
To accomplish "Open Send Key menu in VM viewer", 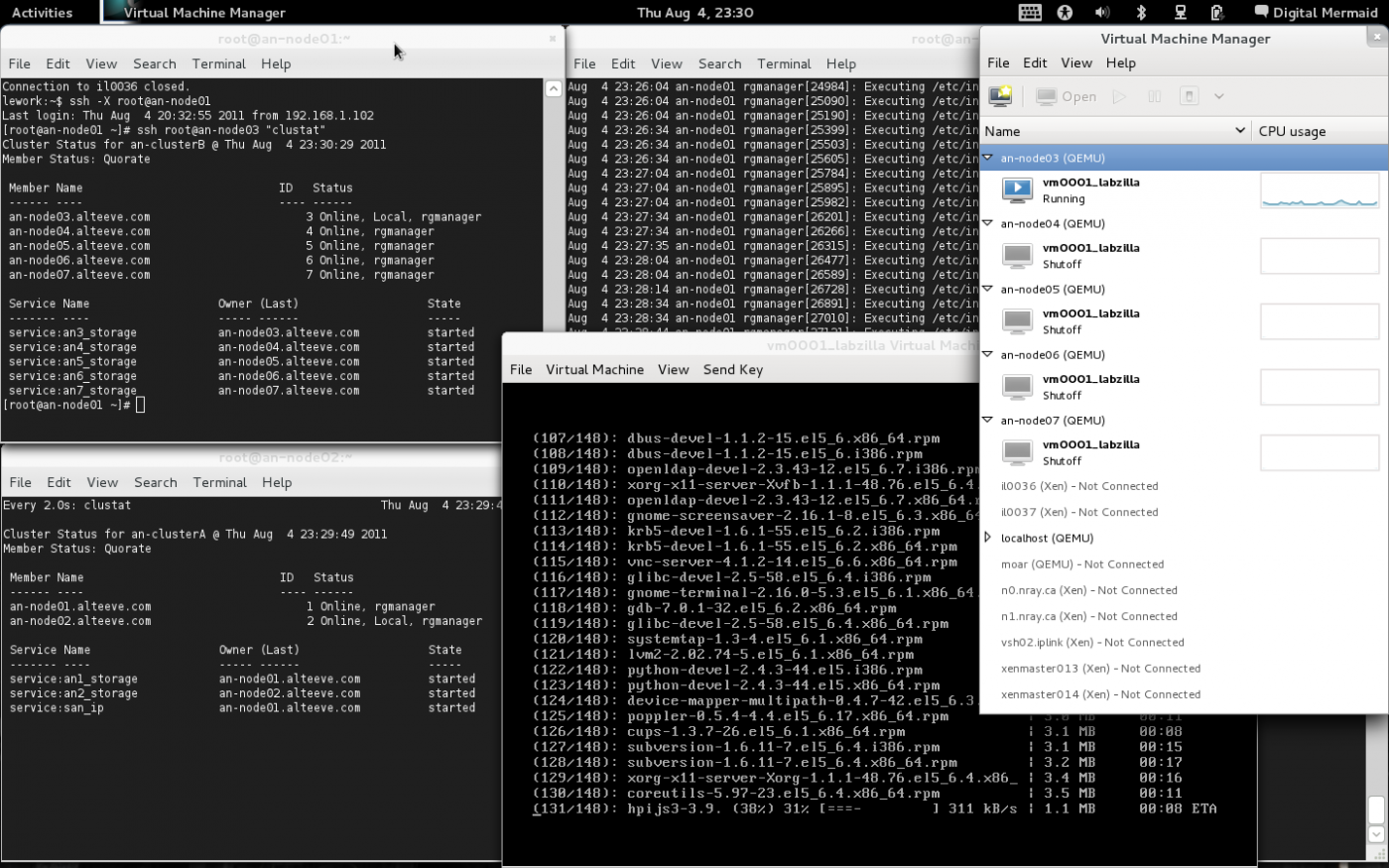I will pyautogui.click(x=732, y=369).
